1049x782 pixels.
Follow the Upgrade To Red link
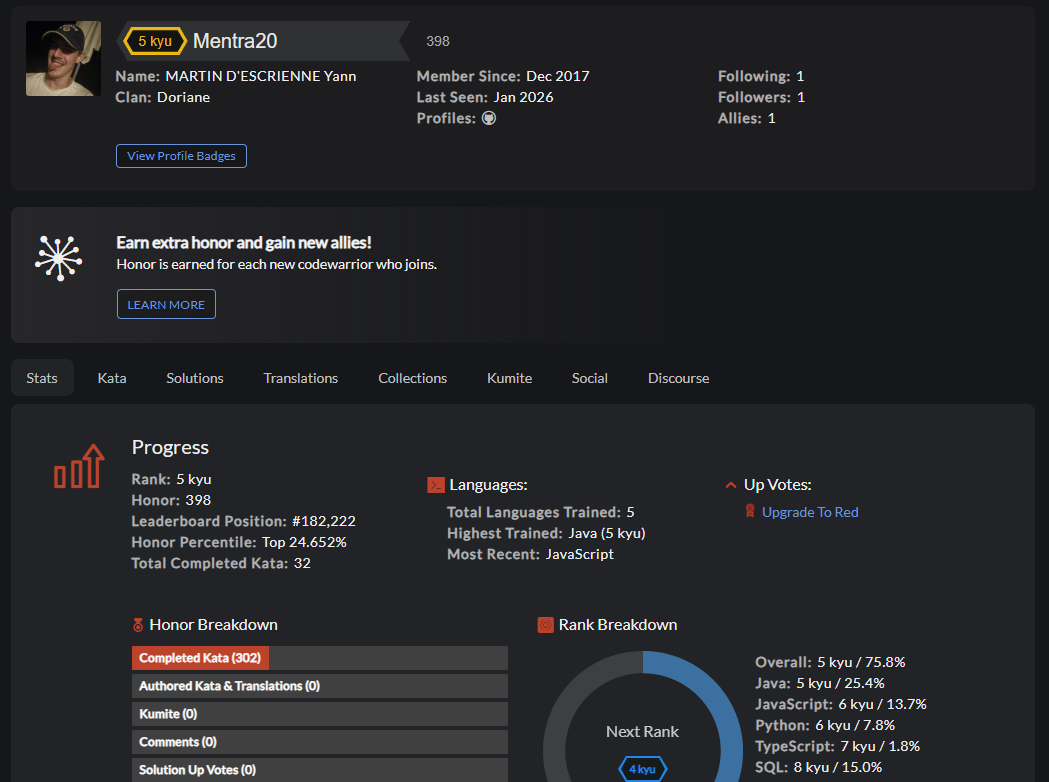point(810,512)
